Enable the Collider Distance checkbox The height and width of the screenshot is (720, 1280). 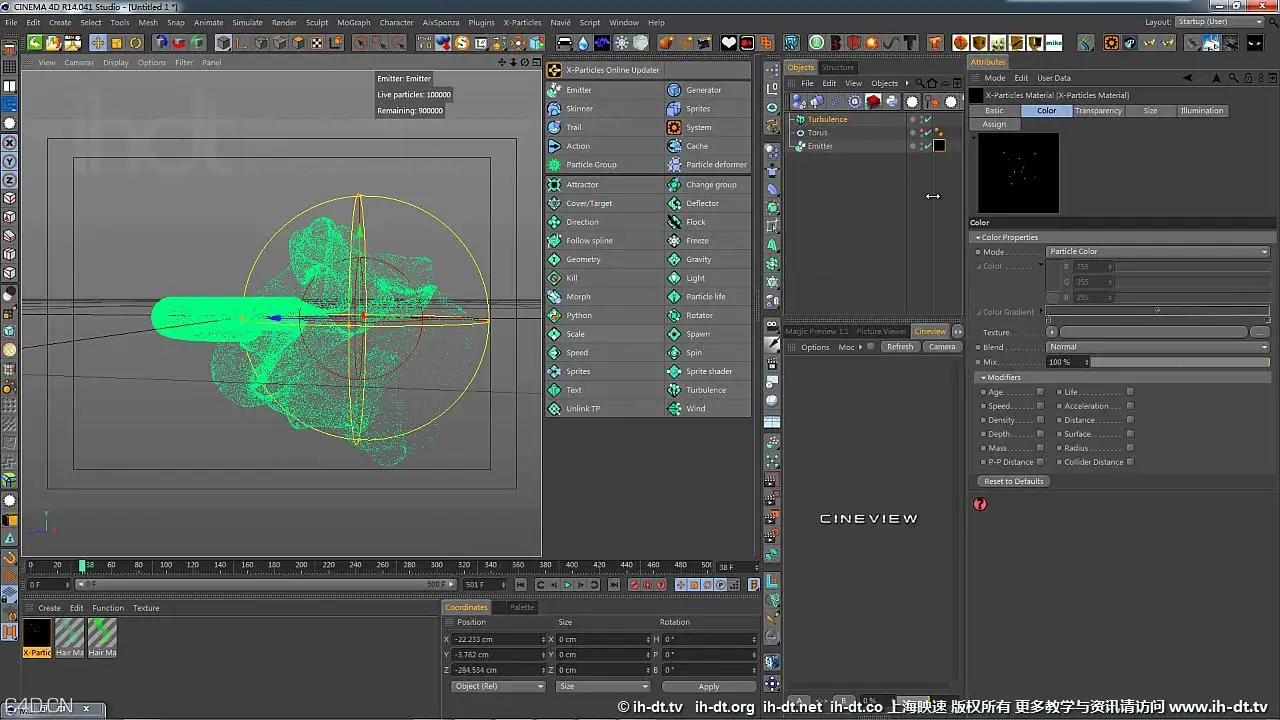click(1130, 462)
